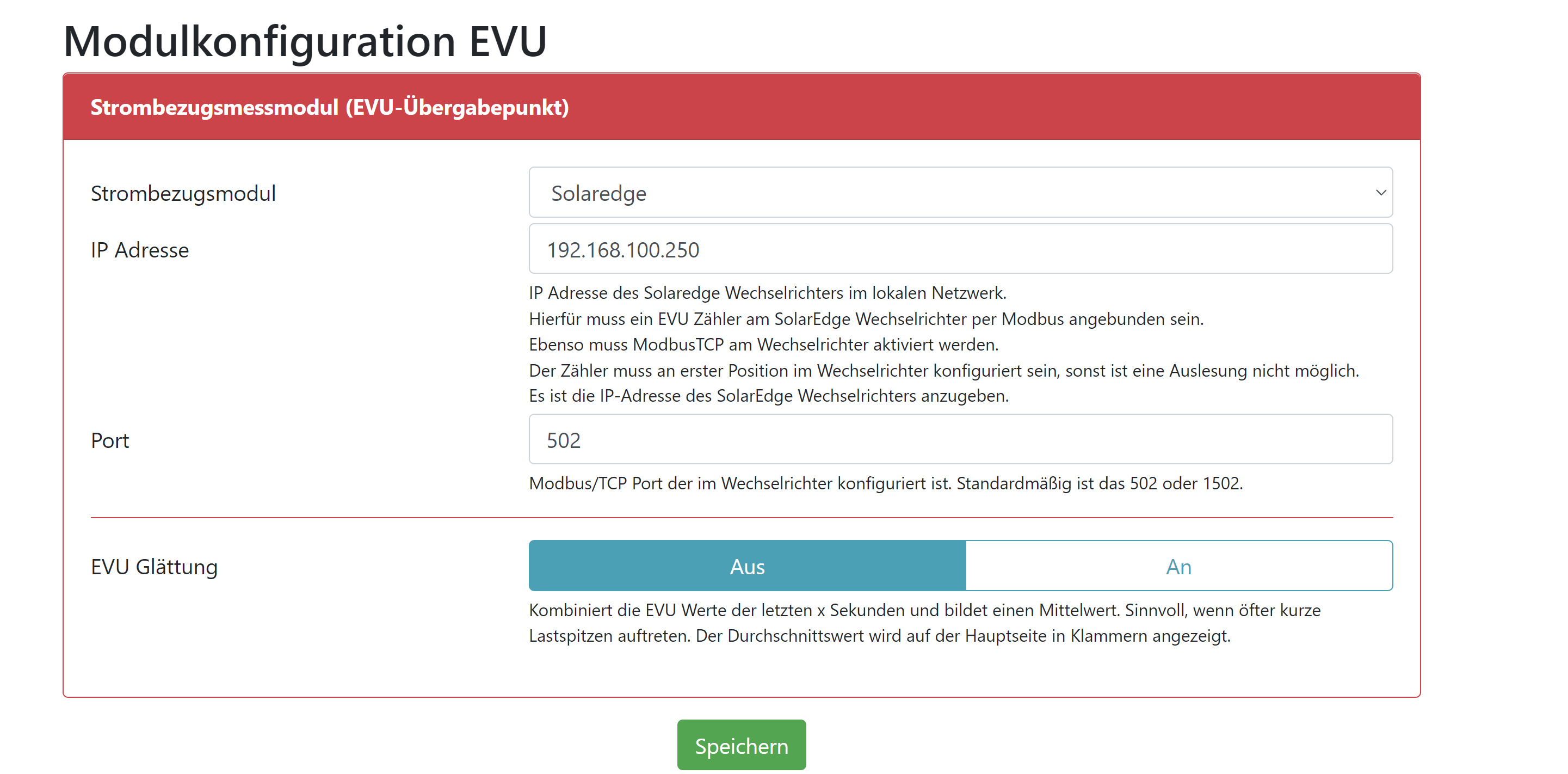Screen dimensions: 1568x774
Task: Click the Strombezugsmodul label
Action: [x=183, y=193]
